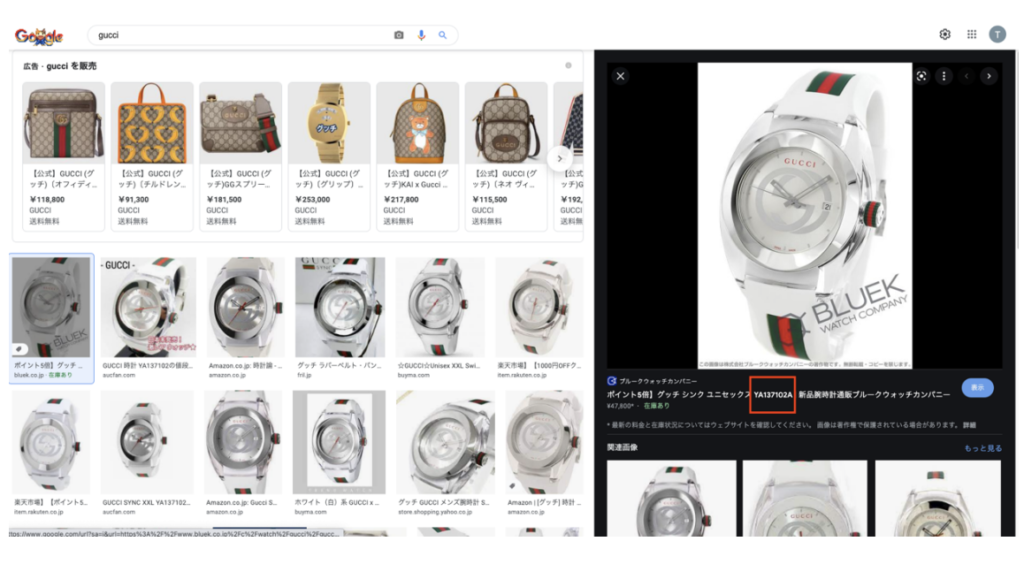This screenshot has width=1024, height=564.
Task: Click the ad info dot in shopping ads
Action: tap(568, 66)
